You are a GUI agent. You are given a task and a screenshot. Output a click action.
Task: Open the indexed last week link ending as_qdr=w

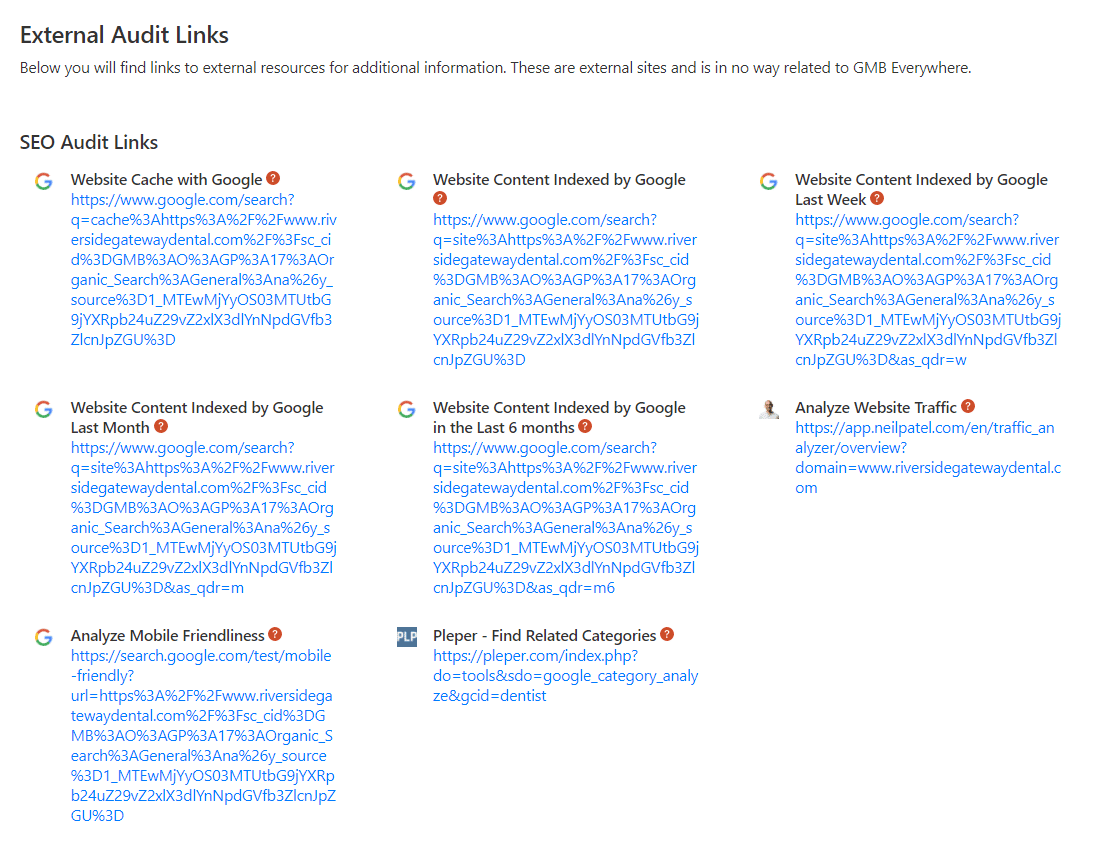tap(927, 290)
